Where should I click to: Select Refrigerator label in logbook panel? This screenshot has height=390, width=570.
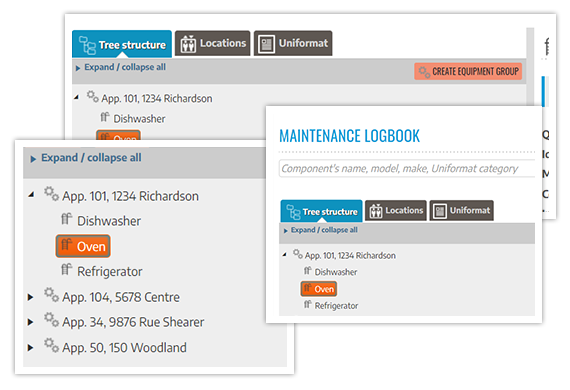[336, 306]
